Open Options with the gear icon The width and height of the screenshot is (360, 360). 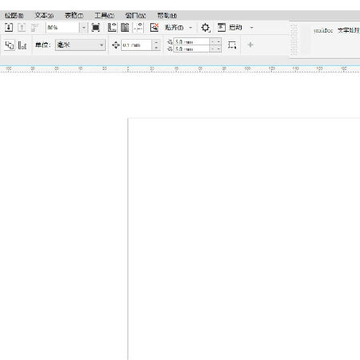[206, 28]
